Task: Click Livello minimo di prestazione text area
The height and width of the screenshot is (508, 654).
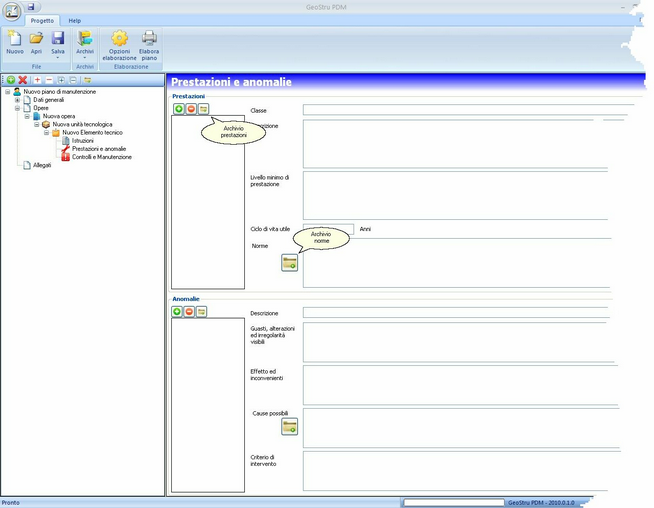Action: click(455, 195)
